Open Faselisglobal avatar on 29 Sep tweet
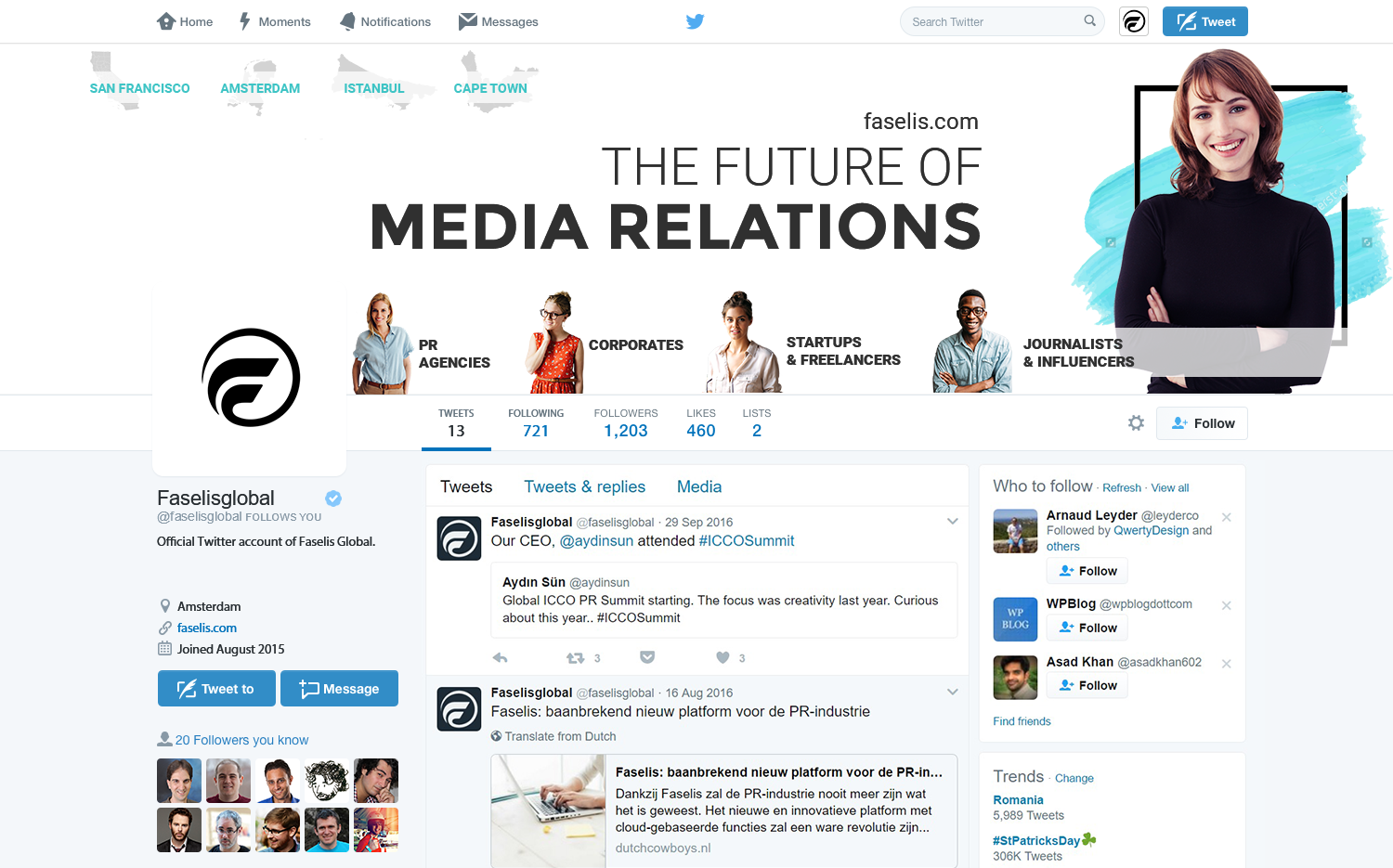1393x868 pixels. (x=459, y=538)
